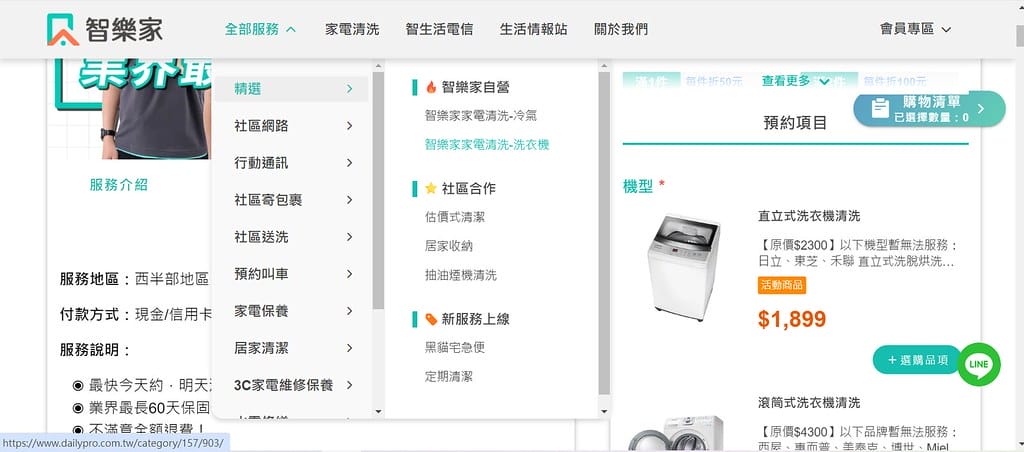
Task: Click the 直立式洗衣機清洗 product title
Action: pyautogui.click(x=809, y=216)
